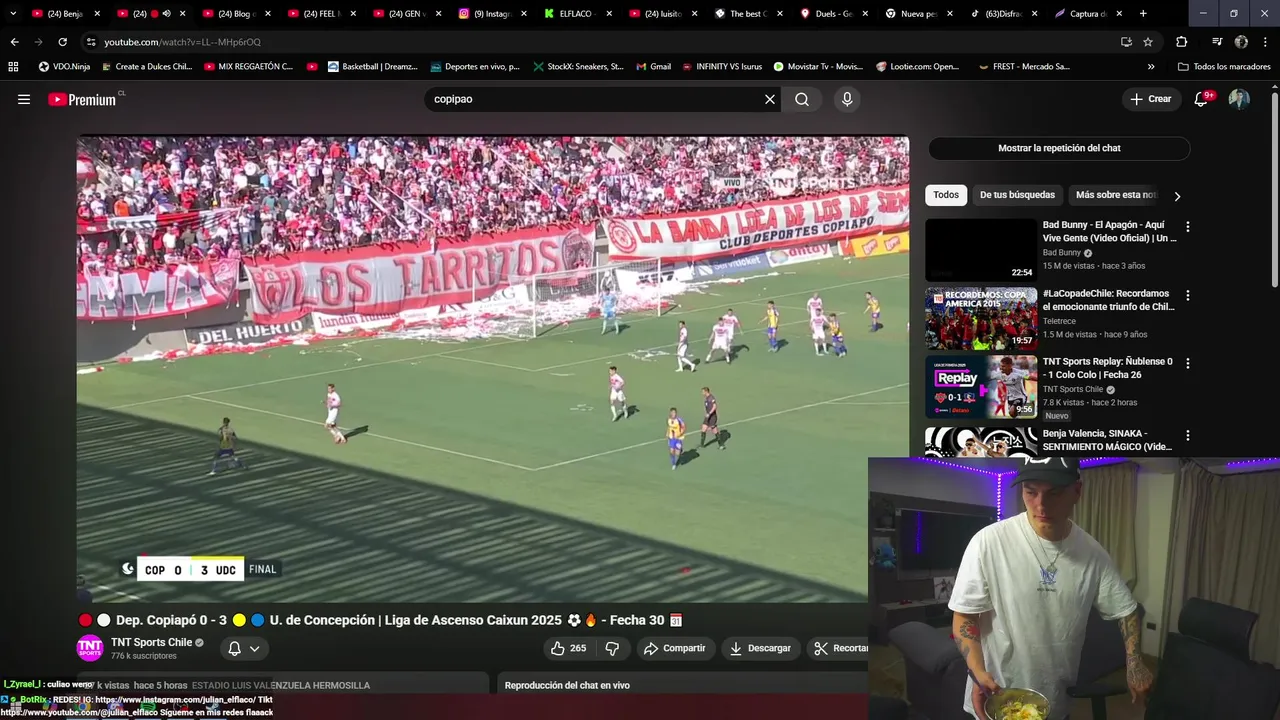Expand hidden bookmarks with double chevron

1151,67
